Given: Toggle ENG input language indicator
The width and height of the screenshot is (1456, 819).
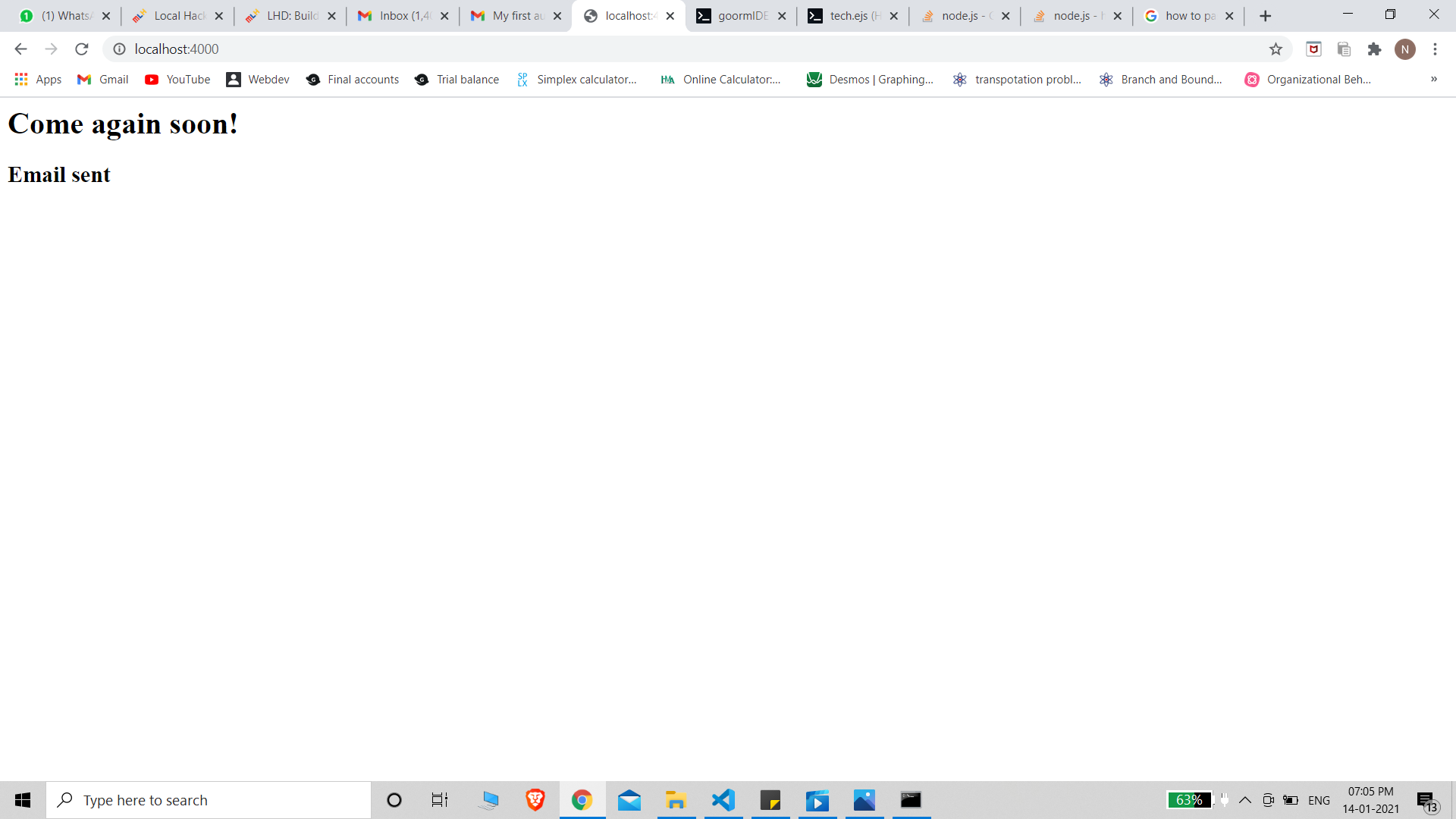Looking at the screenshot, I should coord(1319,800).
